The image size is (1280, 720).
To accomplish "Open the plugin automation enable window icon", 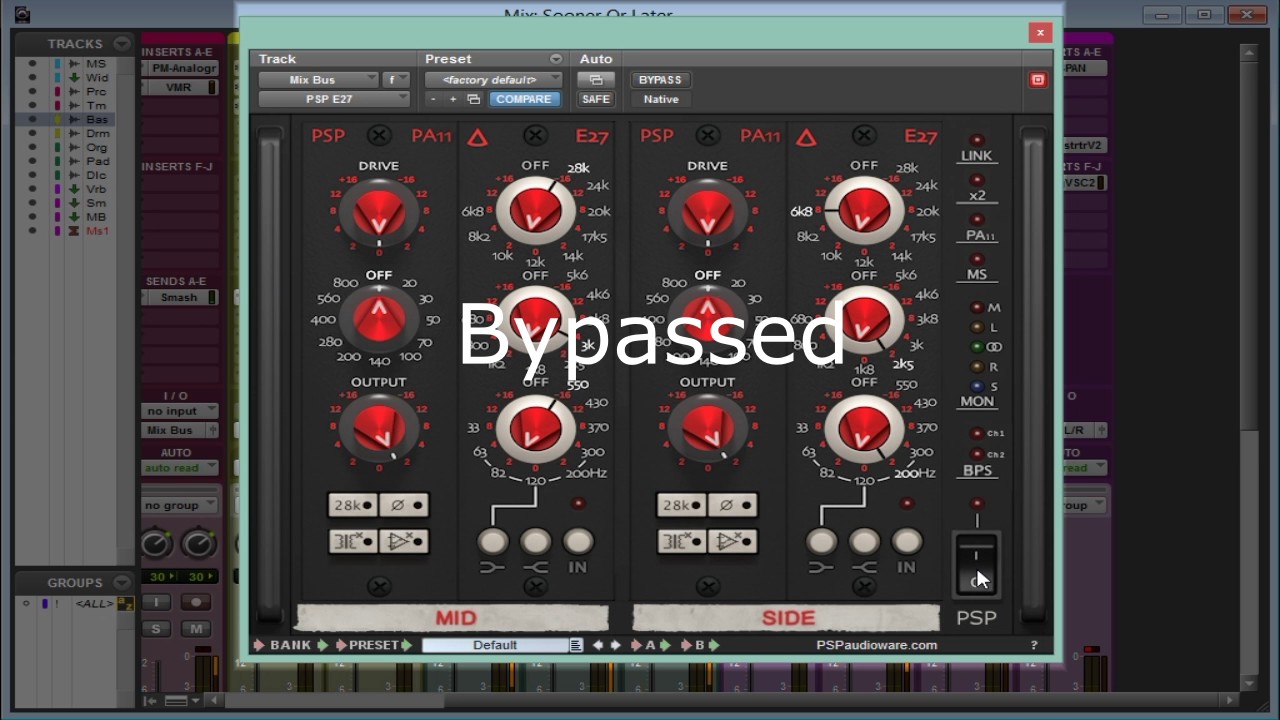I will (x=596, y=80).
